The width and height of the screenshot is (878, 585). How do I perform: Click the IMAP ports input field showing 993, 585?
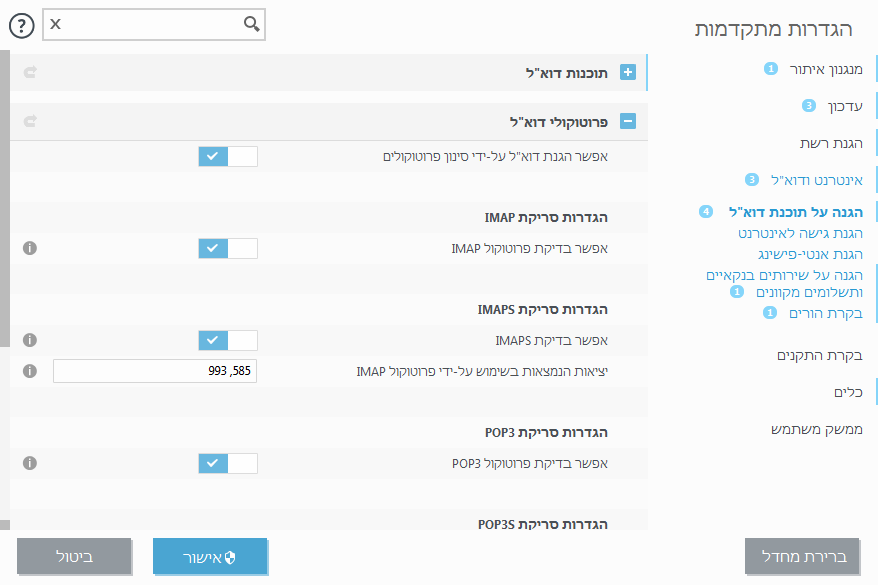[154, 370]
